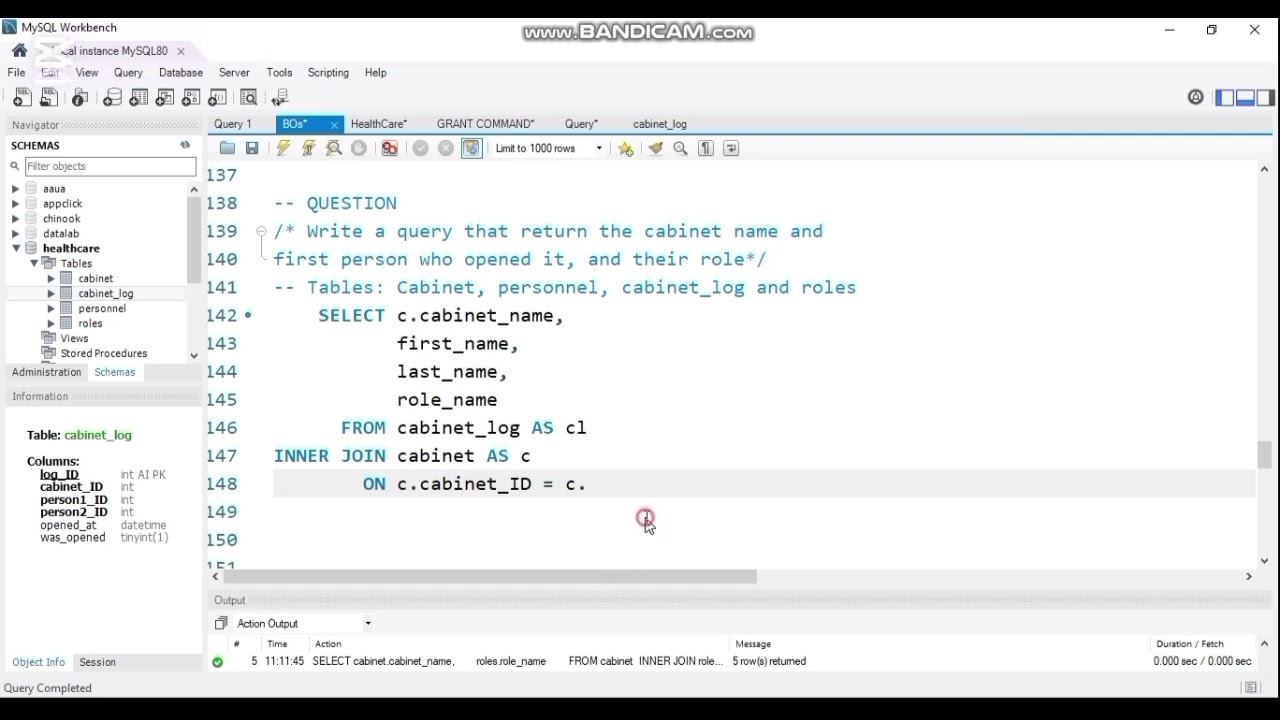The height and width of the screenshot is (720, 1280).
Task: Create a new table icon
Action: click(x=139, y=97)
